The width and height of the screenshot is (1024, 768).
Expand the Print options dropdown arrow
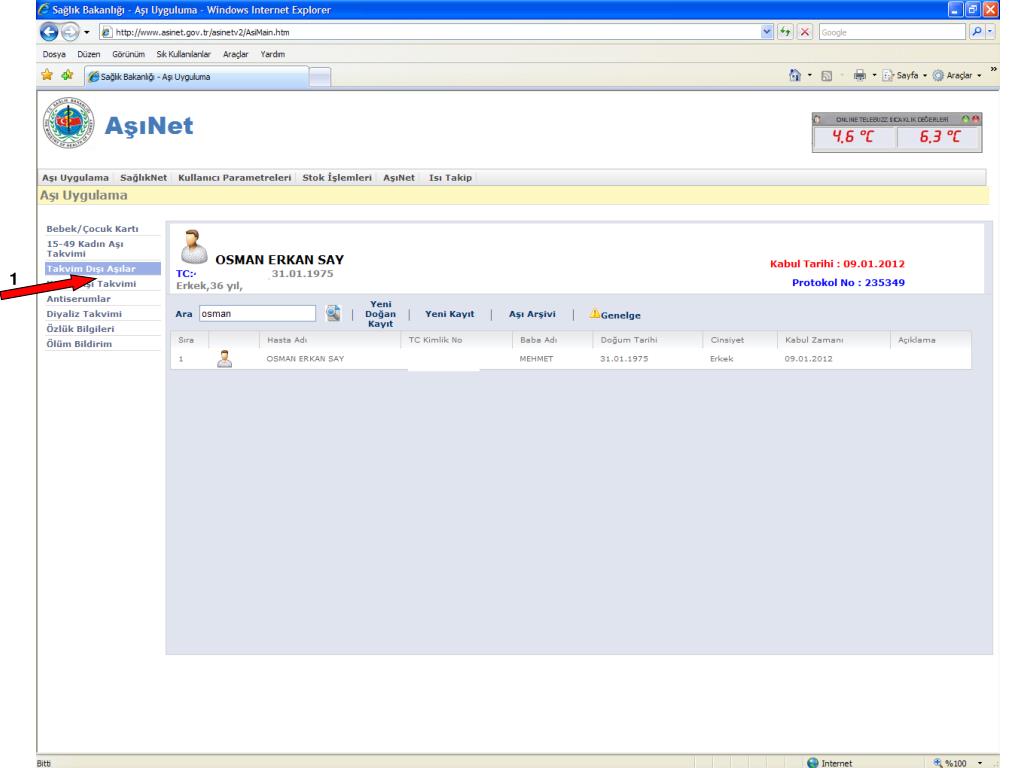(x=874, y=75)
